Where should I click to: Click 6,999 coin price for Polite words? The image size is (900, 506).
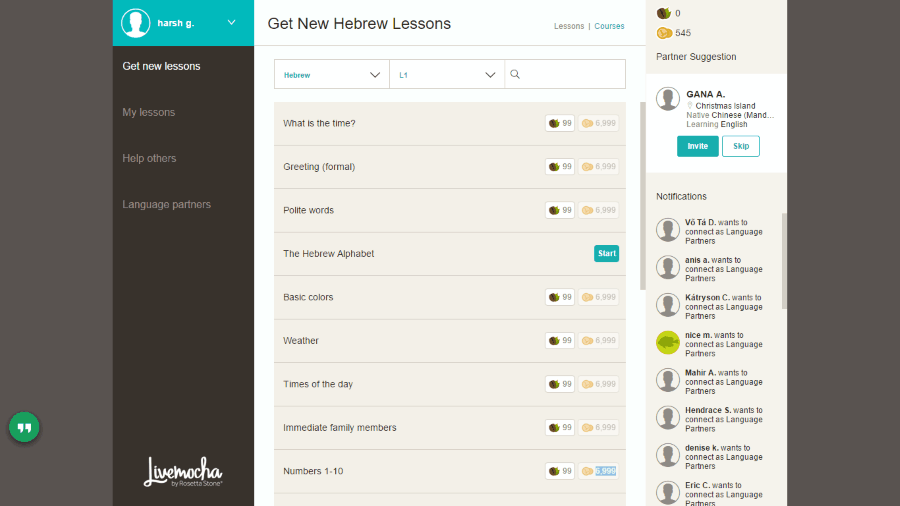(598, 210)
